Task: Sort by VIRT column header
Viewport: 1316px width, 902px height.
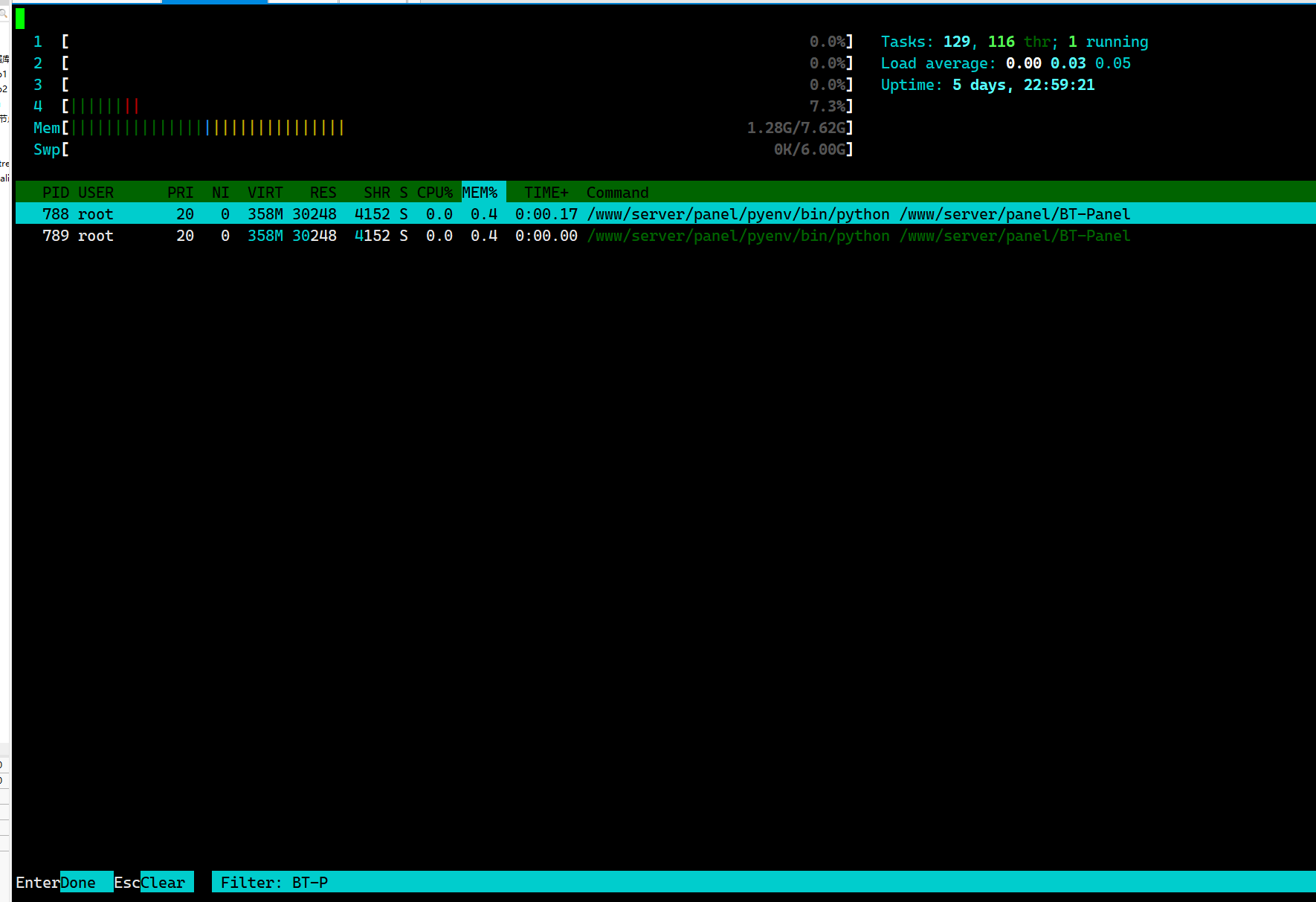Action: (265, 193)
